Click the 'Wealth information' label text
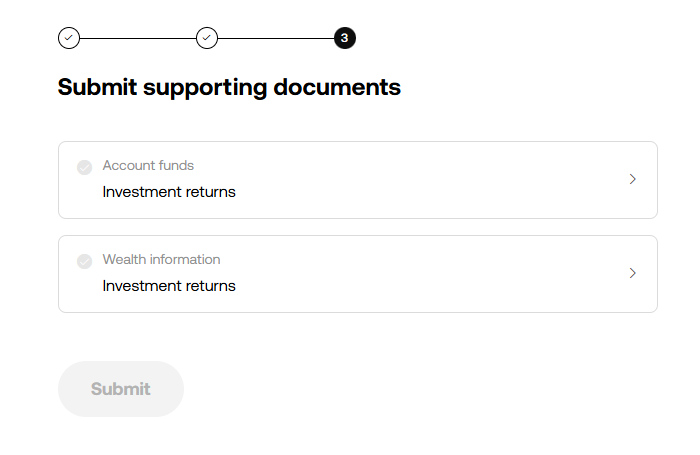Screen dimensions: 700x455 click(x=161, y=259)
